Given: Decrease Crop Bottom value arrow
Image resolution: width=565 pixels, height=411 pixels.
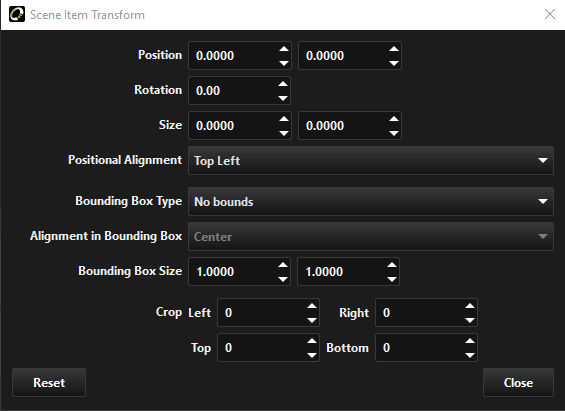Looking at the screenshot, I should 470,355.
